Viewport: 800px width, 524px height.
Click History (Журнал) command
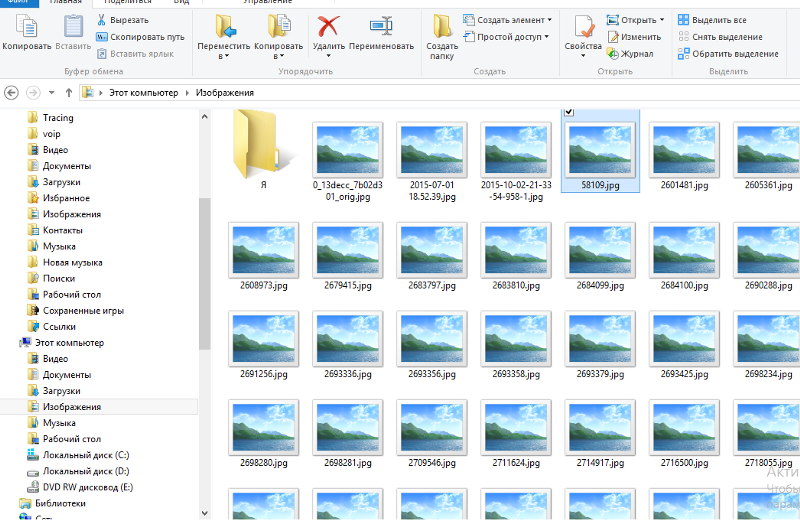point(630,54)
